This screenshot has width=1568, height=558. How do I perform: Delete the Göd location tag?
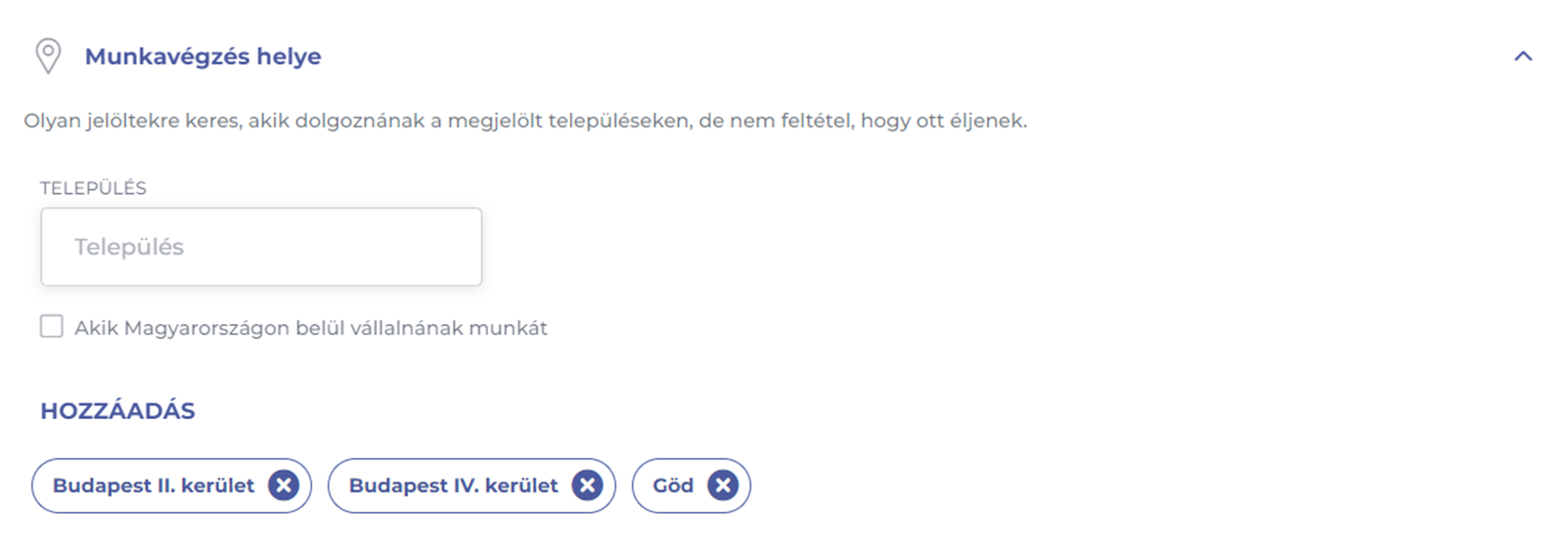coord(723,486)
